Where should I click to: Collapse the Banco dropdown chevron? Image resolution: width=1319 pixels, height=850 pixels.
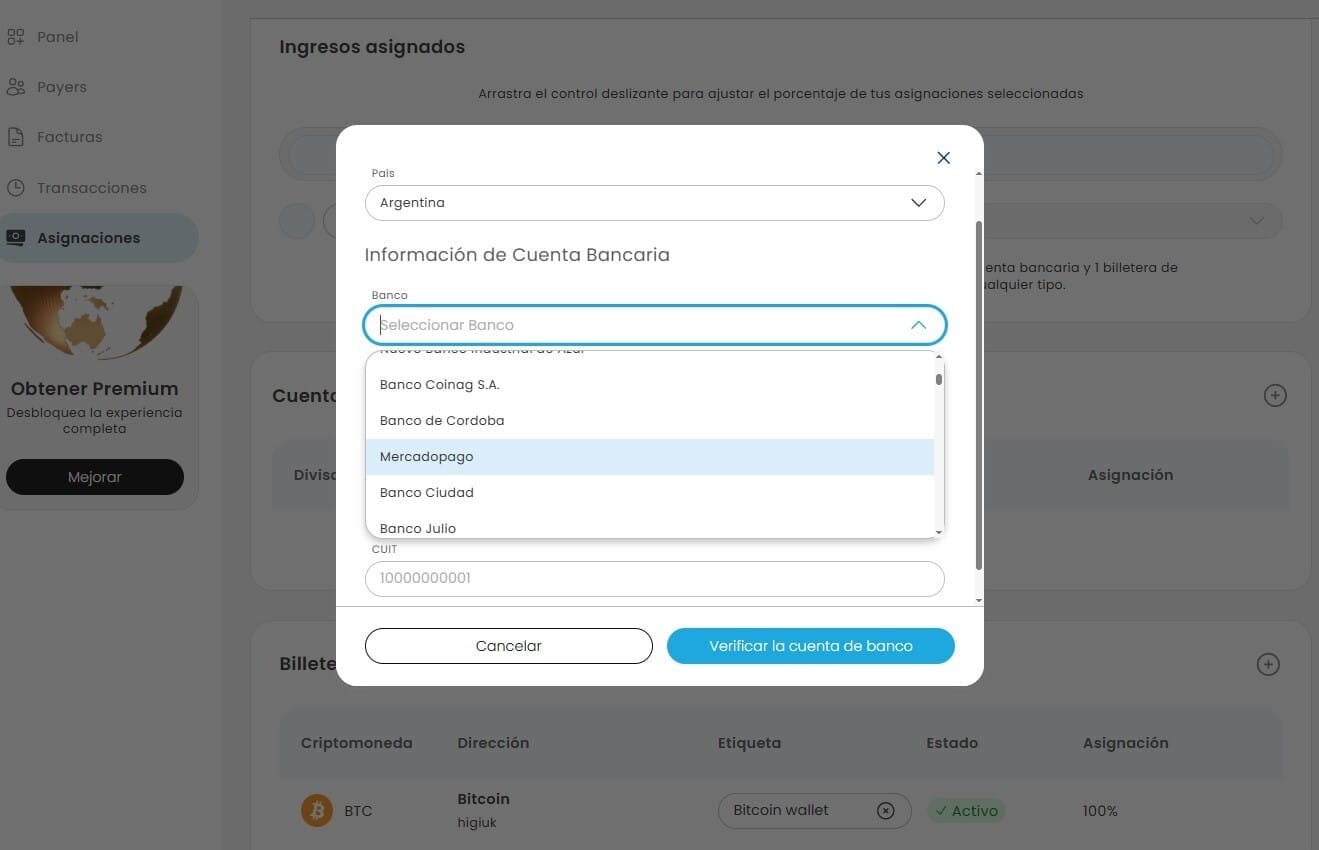click(918, 325)
